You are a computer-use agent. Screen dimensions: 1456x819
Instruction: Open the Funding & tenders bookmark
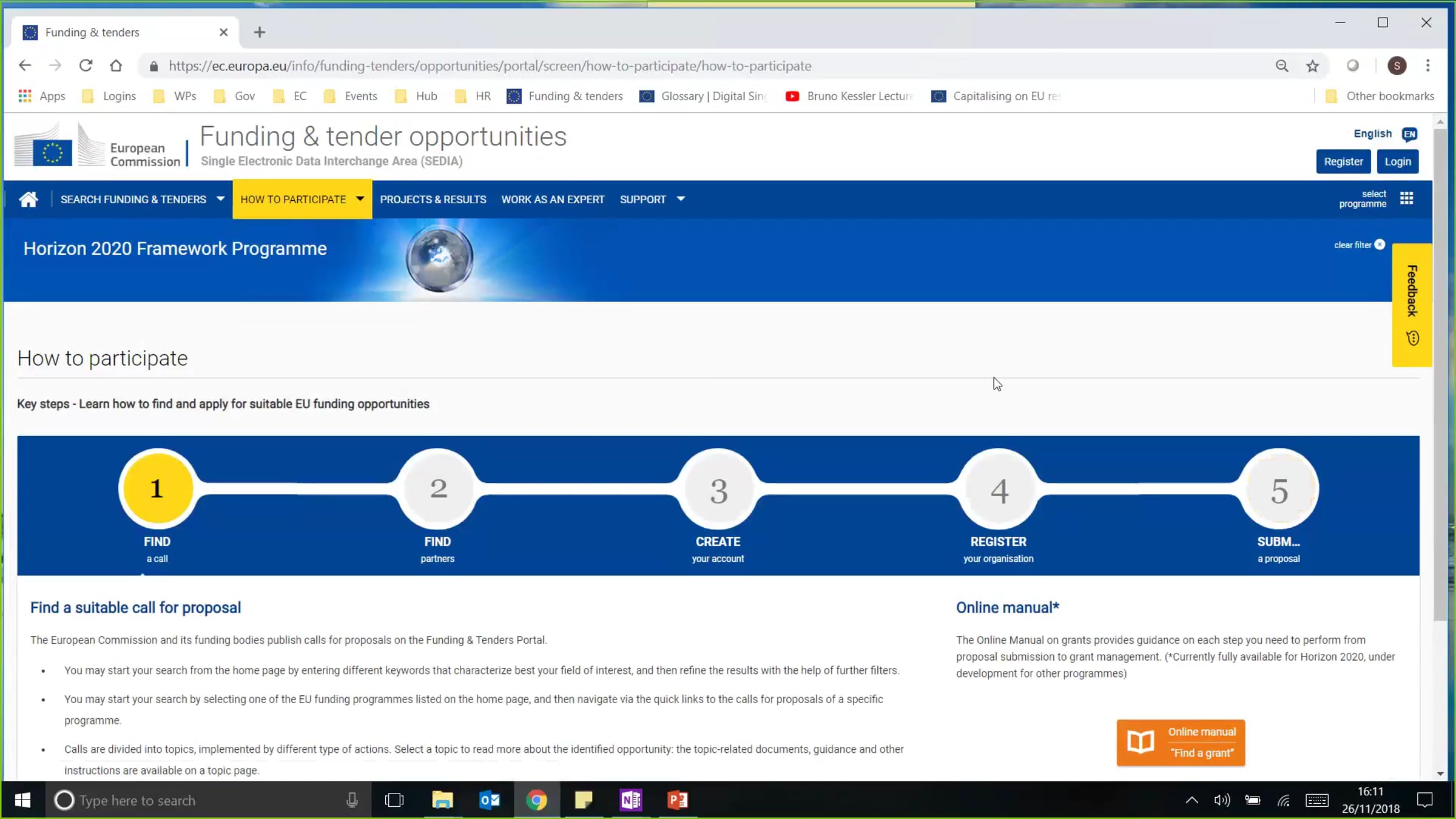[565, 96]
